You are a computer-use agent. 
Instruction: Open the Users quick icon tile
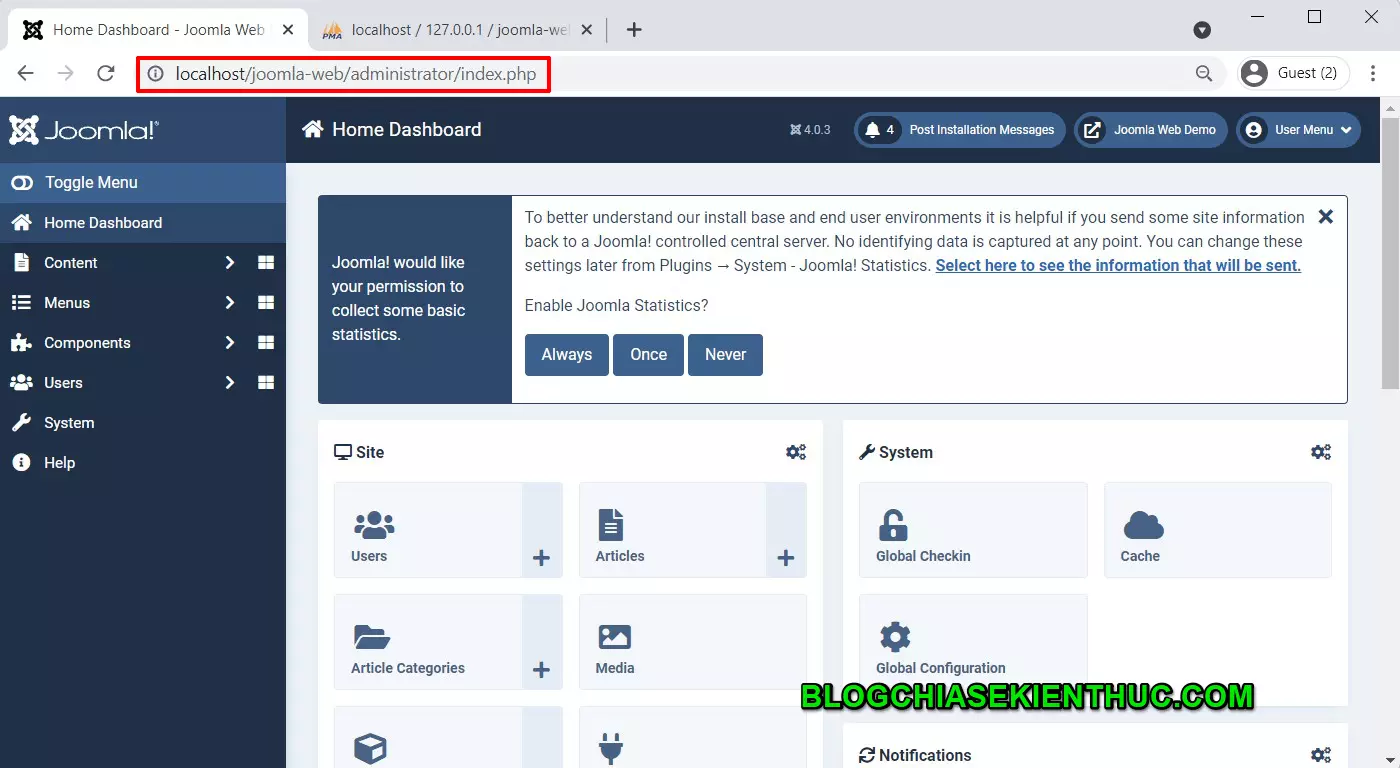click(428, 530)
